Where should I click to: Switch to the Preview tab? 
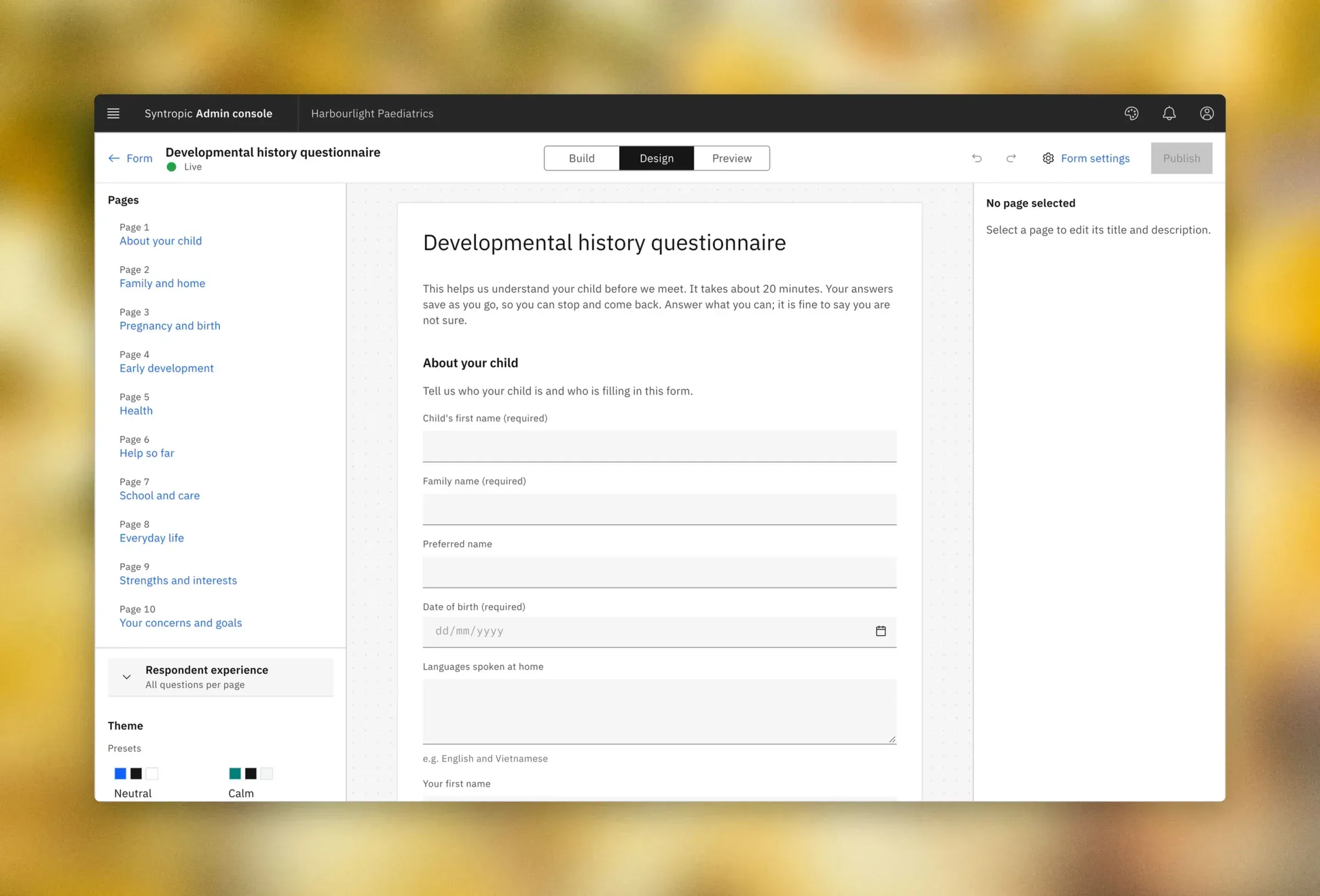(732, 158)
